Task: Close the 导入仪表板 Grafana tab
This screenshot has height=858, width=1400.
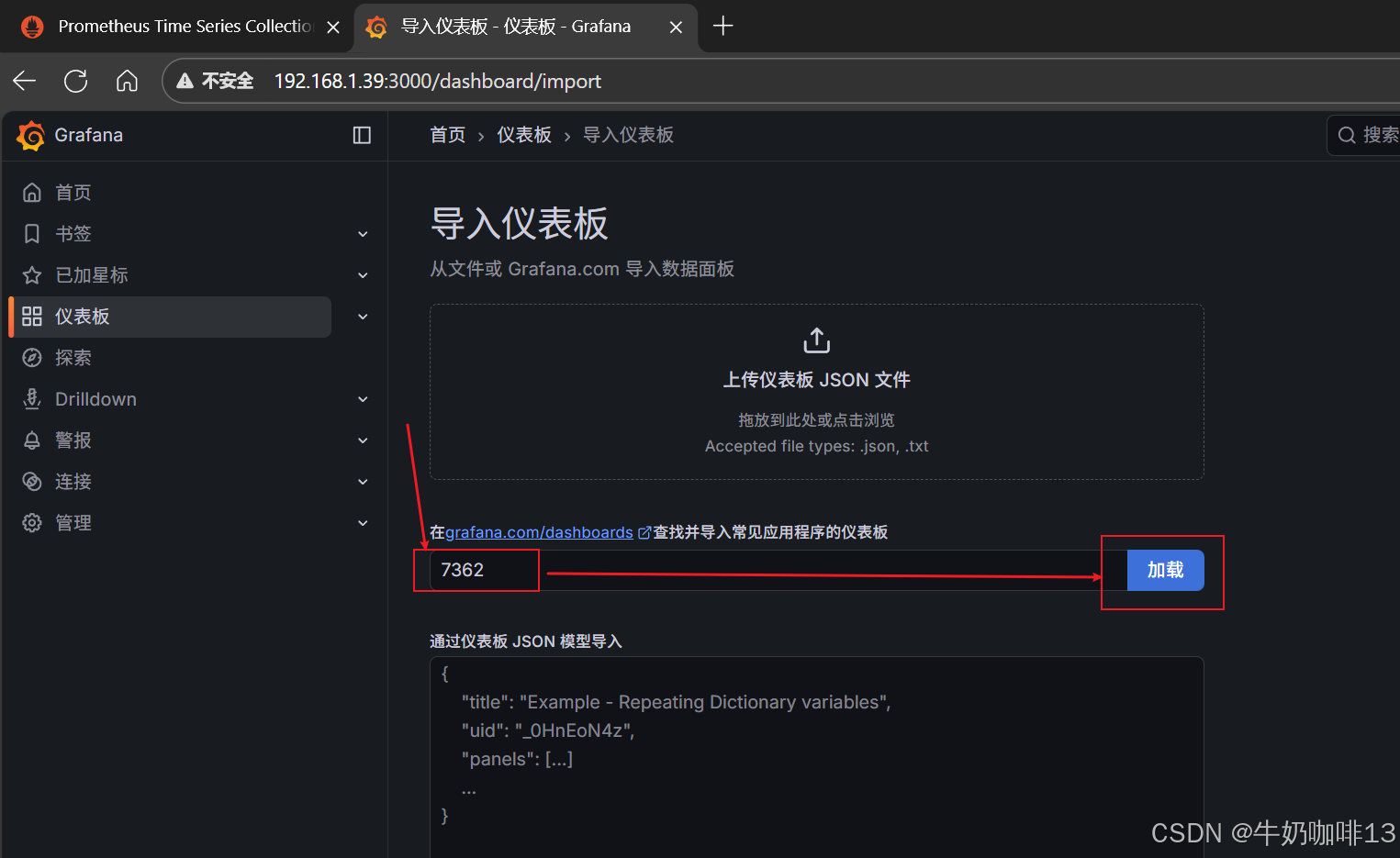Action: pos(676,28)
